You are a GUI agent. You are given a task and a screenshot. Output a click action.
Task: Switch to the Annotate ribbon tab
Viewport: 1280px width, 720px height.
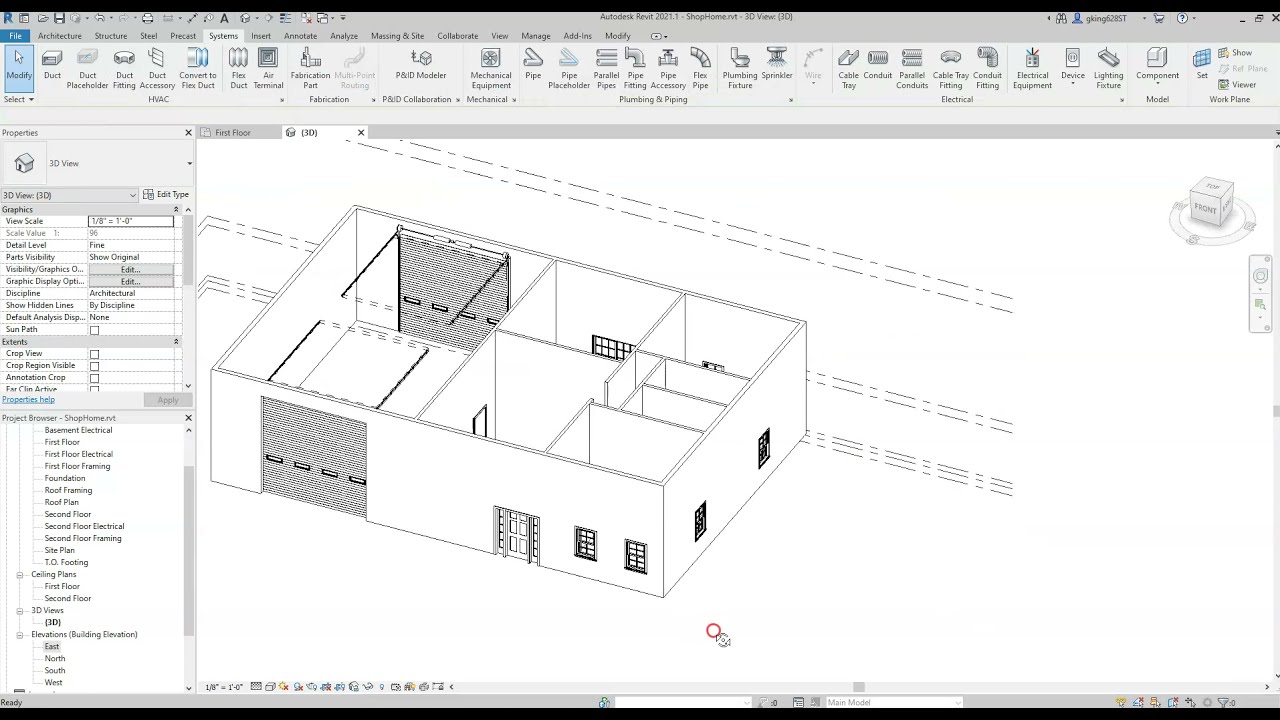300,36
